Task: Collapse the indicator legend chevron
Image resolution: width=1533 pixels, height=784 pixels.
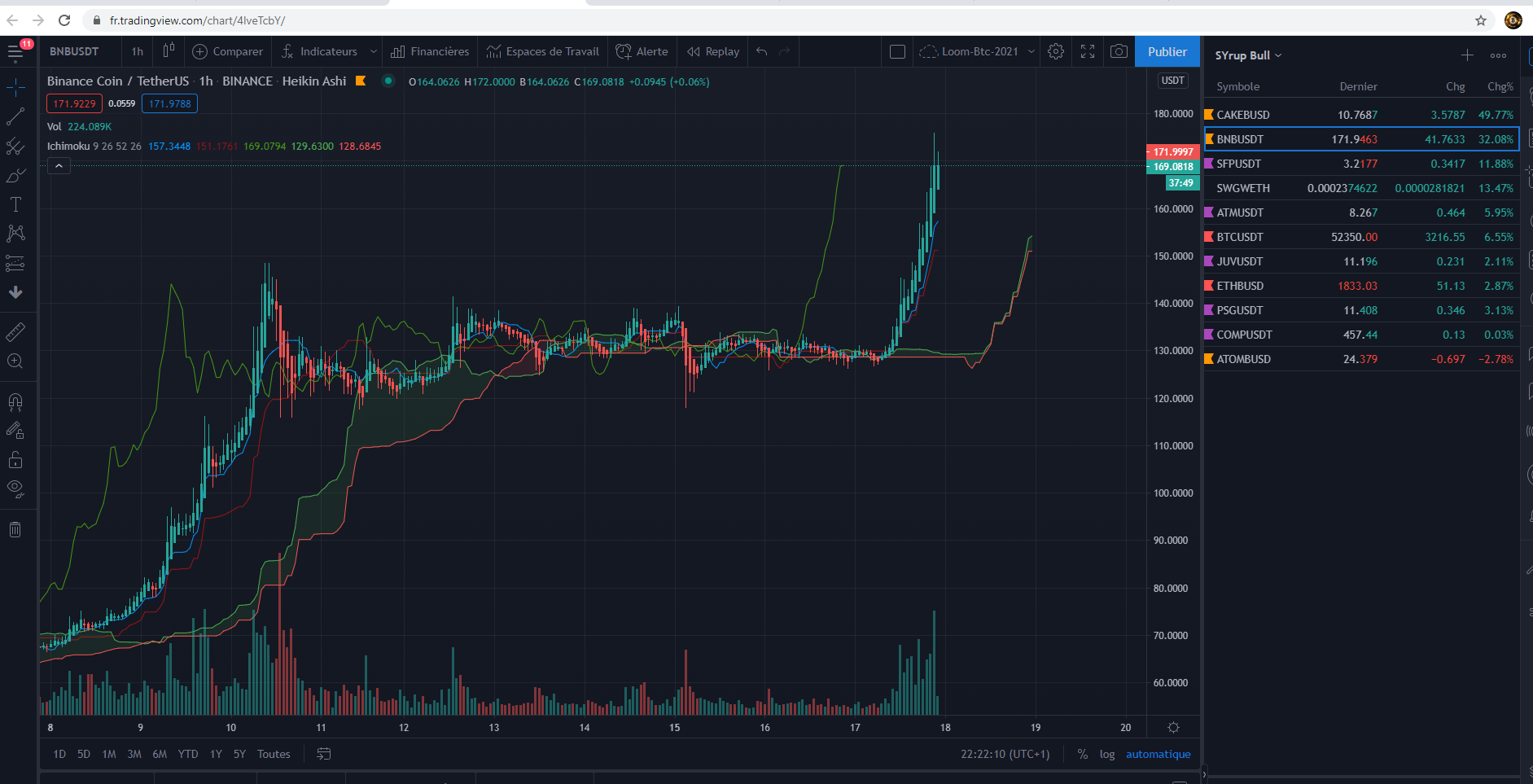Action: [x=59, y=165]
